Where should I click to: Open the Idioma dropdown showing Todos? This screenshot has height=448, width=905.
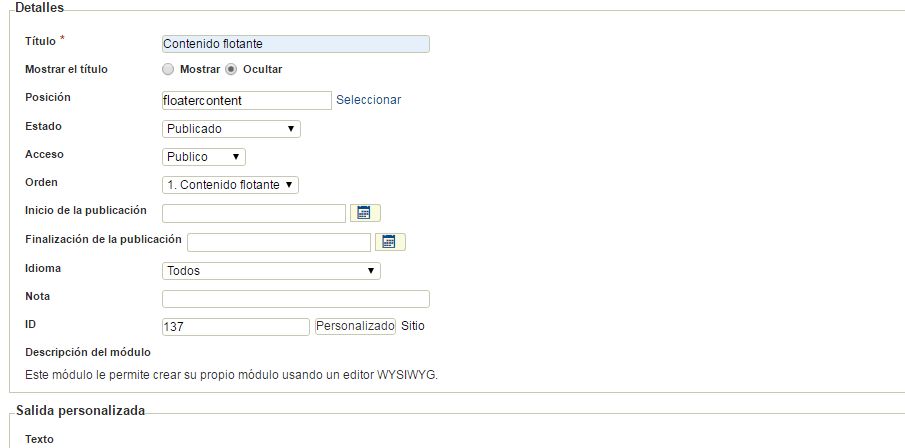tap(271, 271)
